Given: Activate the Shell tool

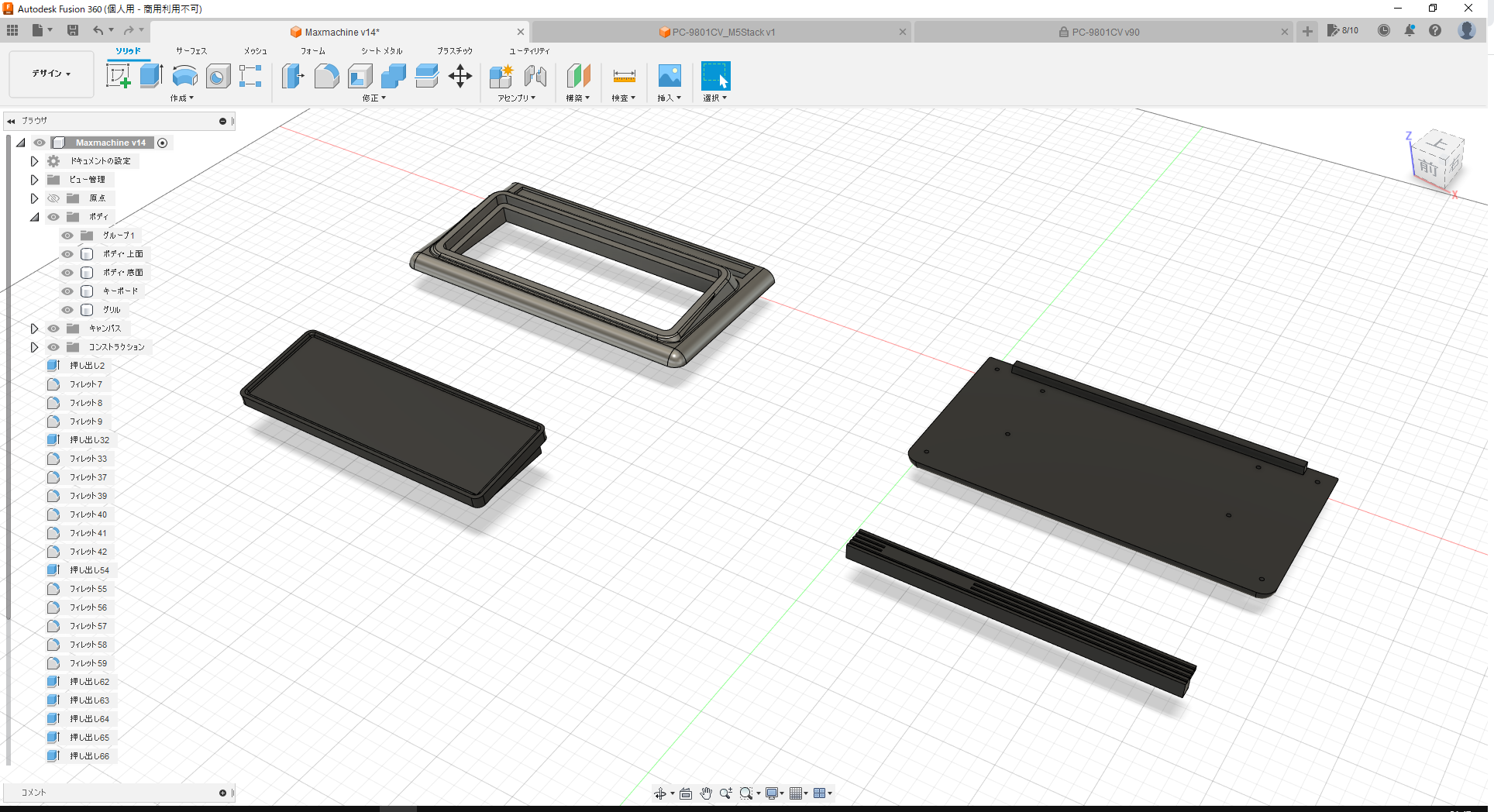Looking at the screenshot, I should point(360,76).
